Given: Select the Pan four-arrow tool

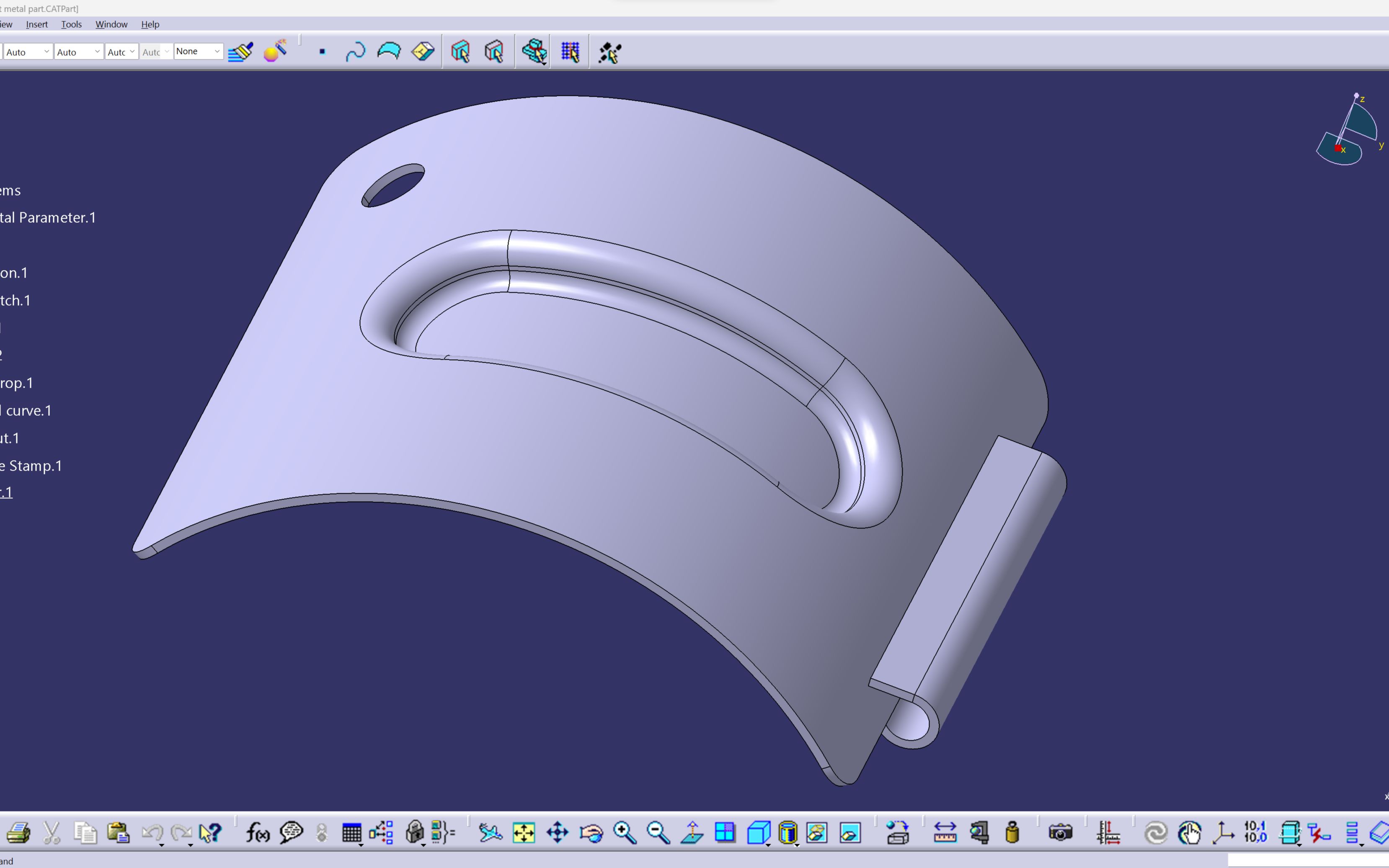Looking at the screenshot, I should (557, 832).
